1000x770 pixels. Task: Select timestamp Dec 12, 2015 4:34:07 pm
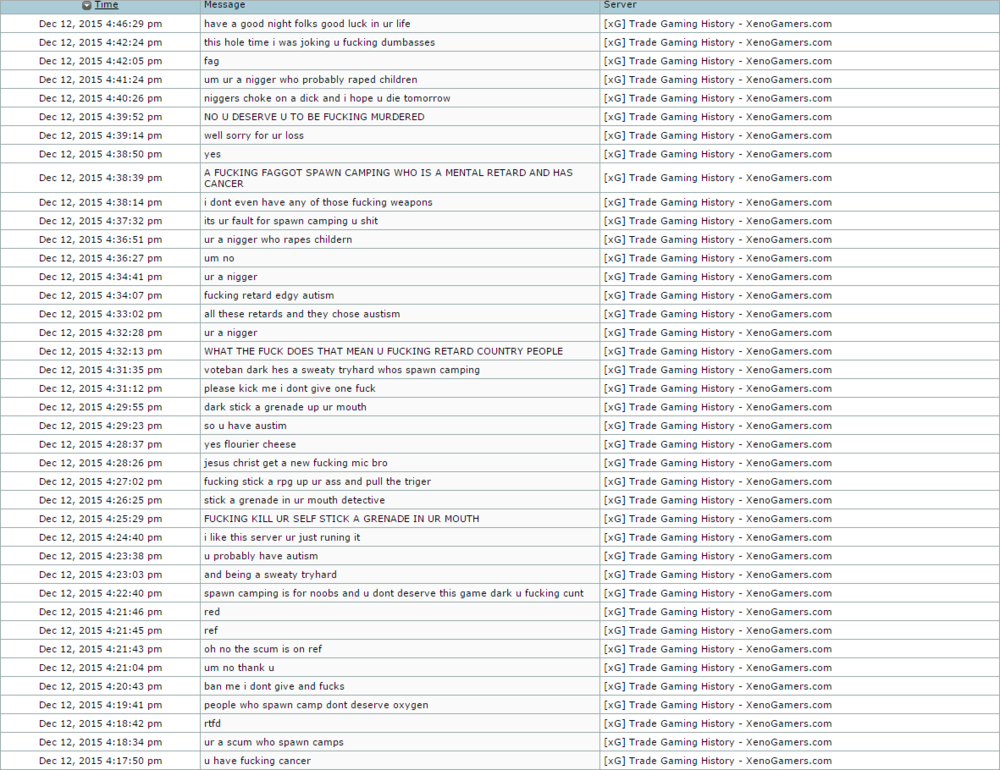[x=100, y=295]
